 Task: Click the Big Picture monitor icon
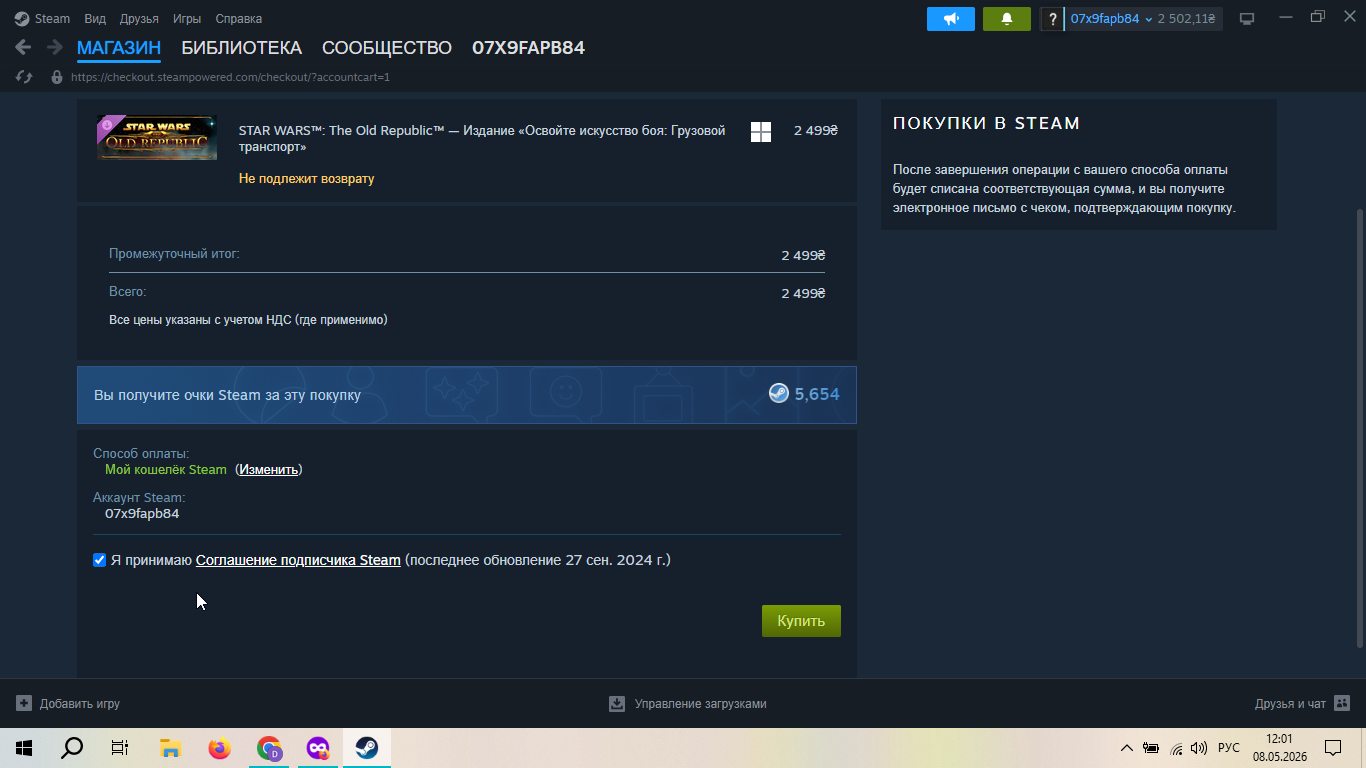pos(1247,19)
